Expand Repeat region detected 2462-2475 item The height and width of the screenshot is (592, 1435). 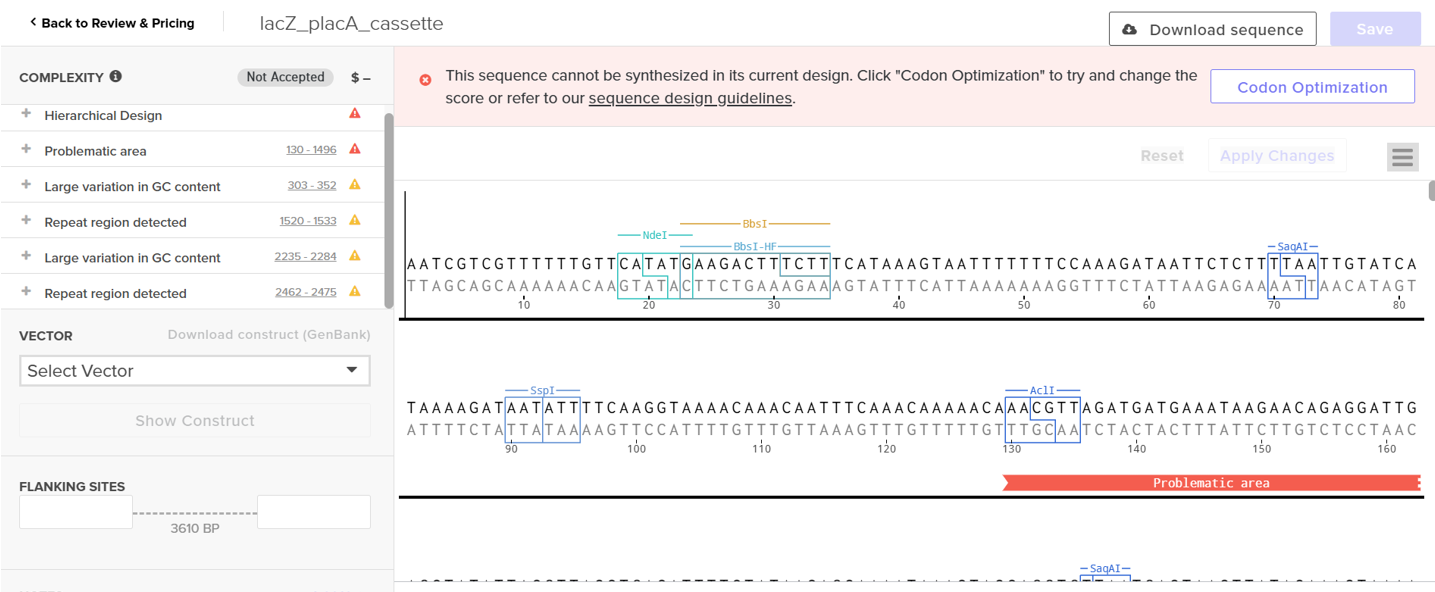(x=26, y=292)
